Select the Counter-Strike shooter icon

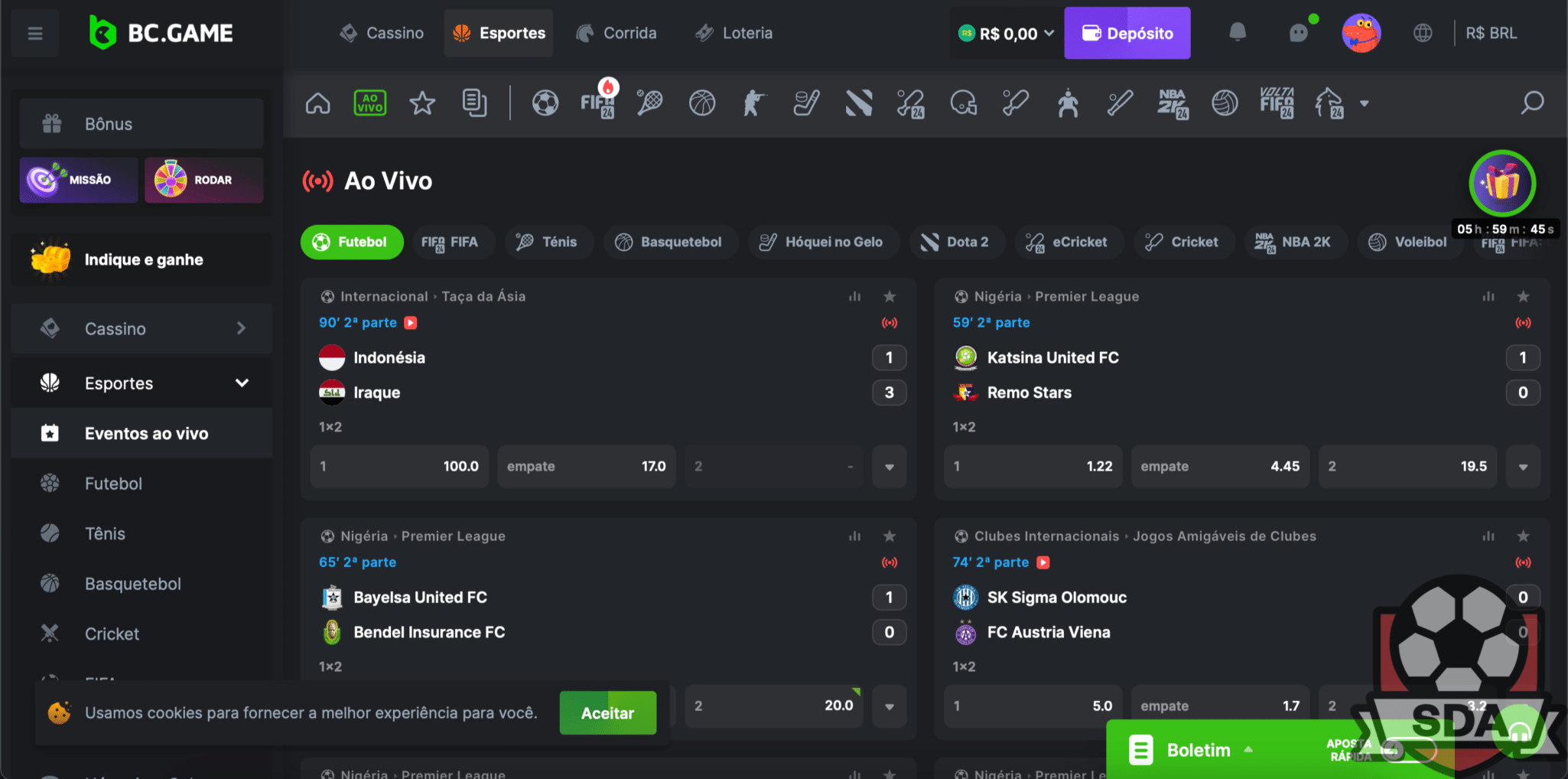pos(754,103)
